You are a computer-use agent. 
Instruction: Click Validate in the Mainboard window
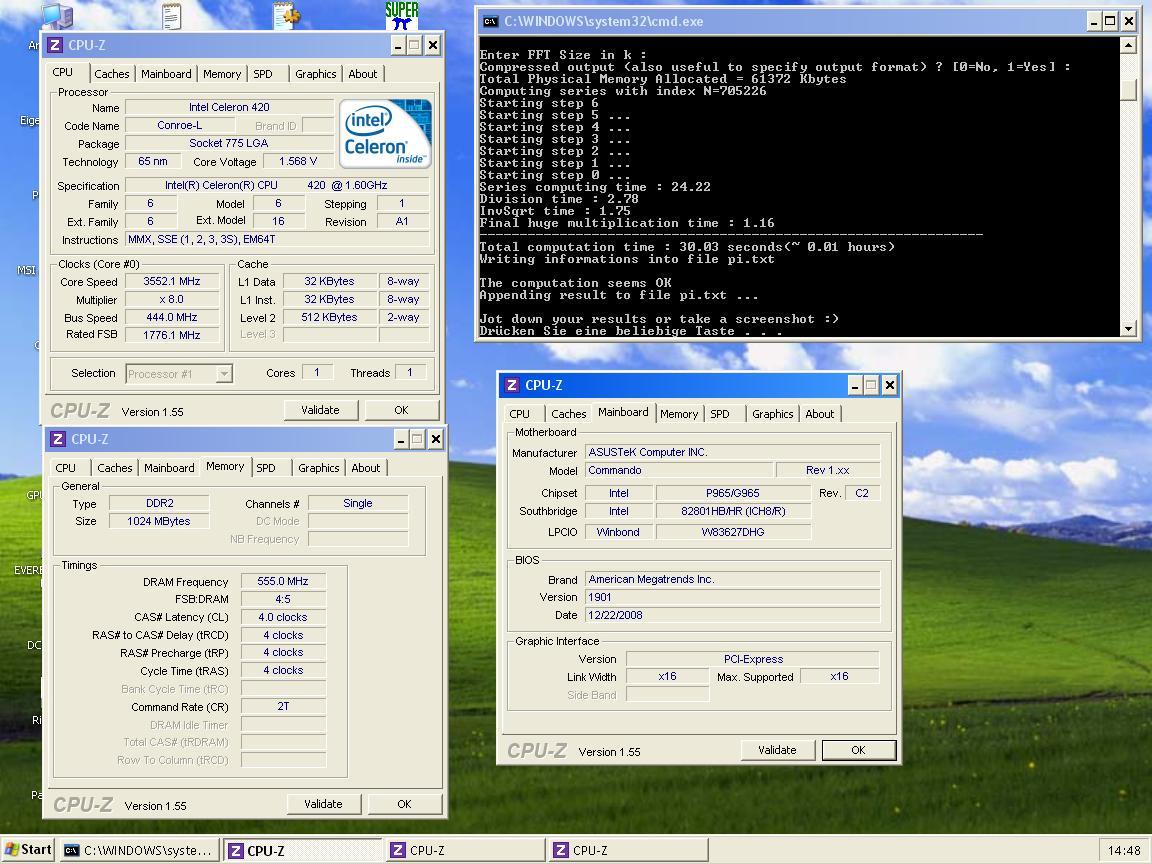tap(777, 750)
